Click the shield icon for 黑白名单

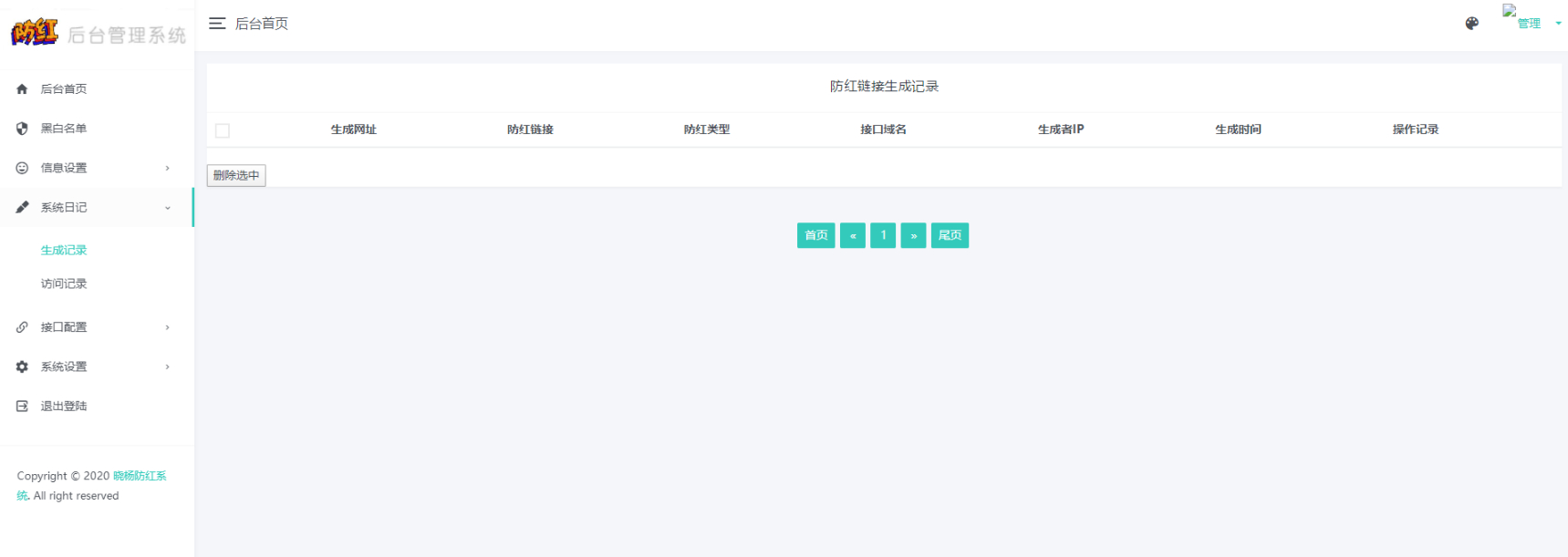click(22, 129)
